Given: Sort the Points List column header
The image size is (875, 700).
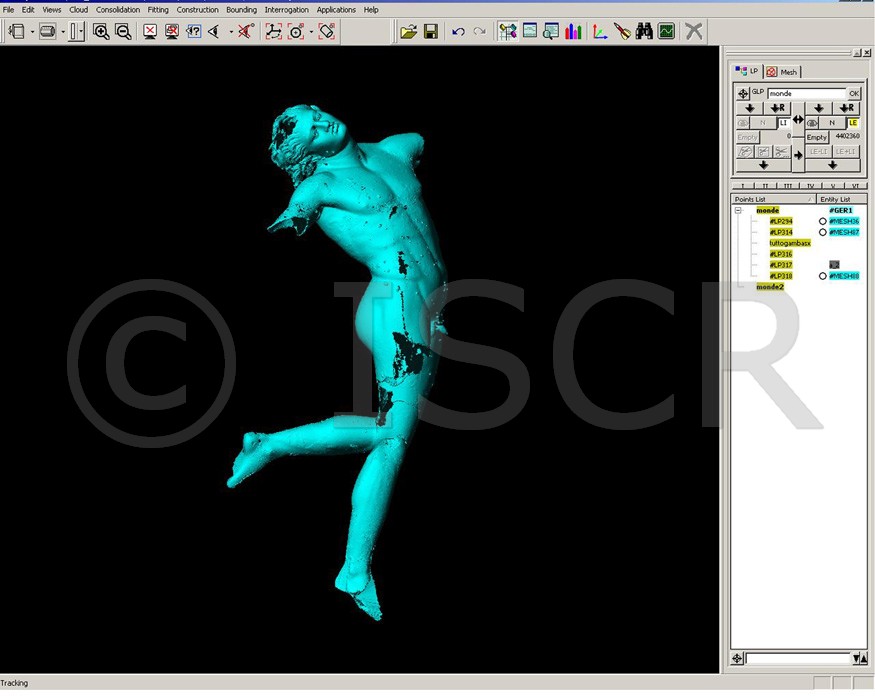Looking at the screenshot, I should pos(773,199).
